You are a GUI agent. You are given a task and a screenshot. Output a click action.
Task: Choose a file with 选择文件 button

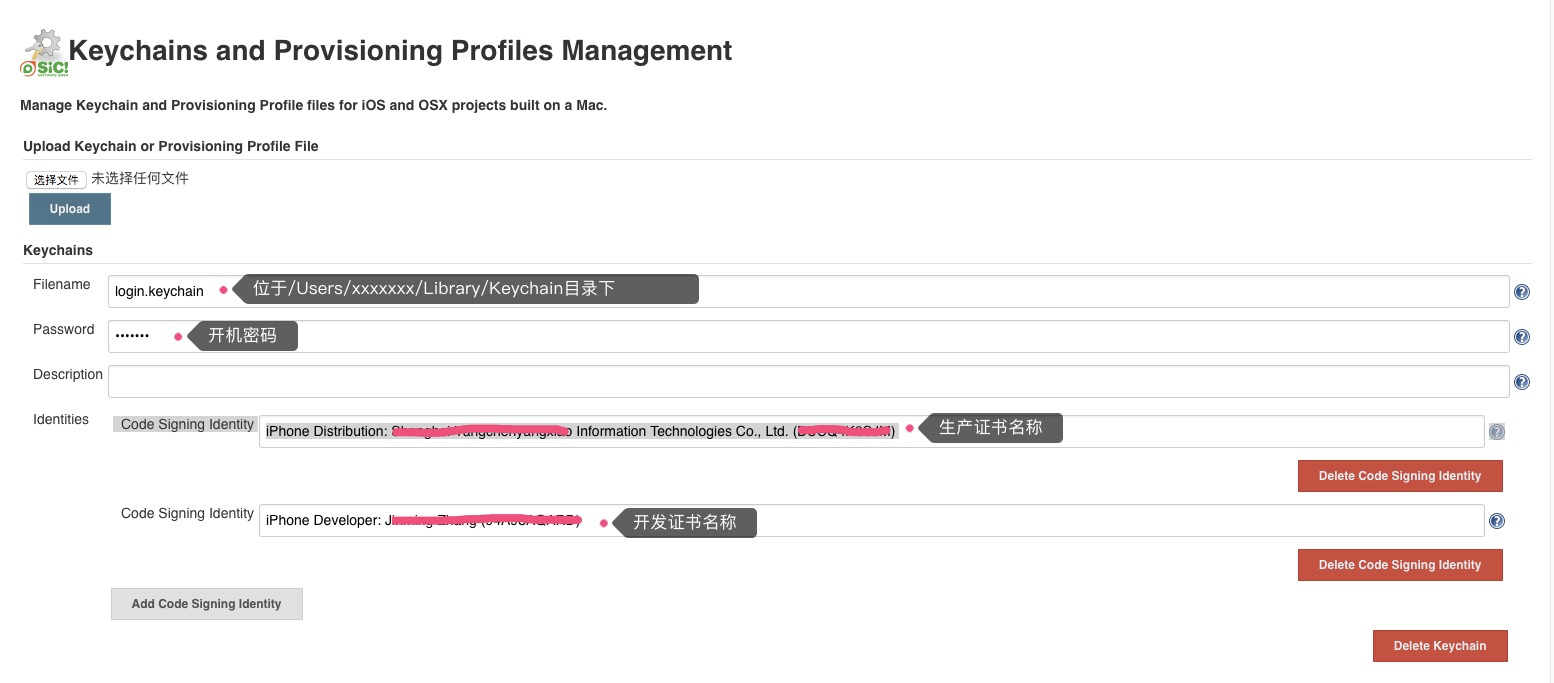click(x=56, y=180)
